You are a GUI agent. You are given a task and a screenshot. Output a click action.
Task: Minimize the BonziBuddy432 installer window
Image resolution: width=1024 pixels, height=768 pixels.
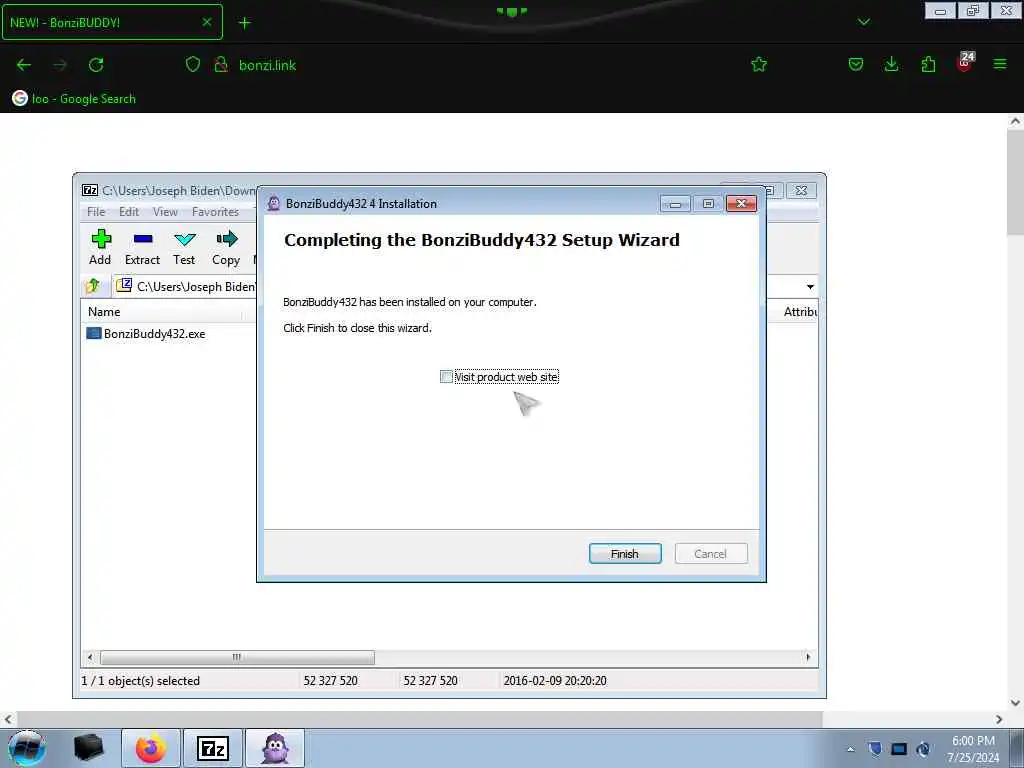tap(675, 204)
